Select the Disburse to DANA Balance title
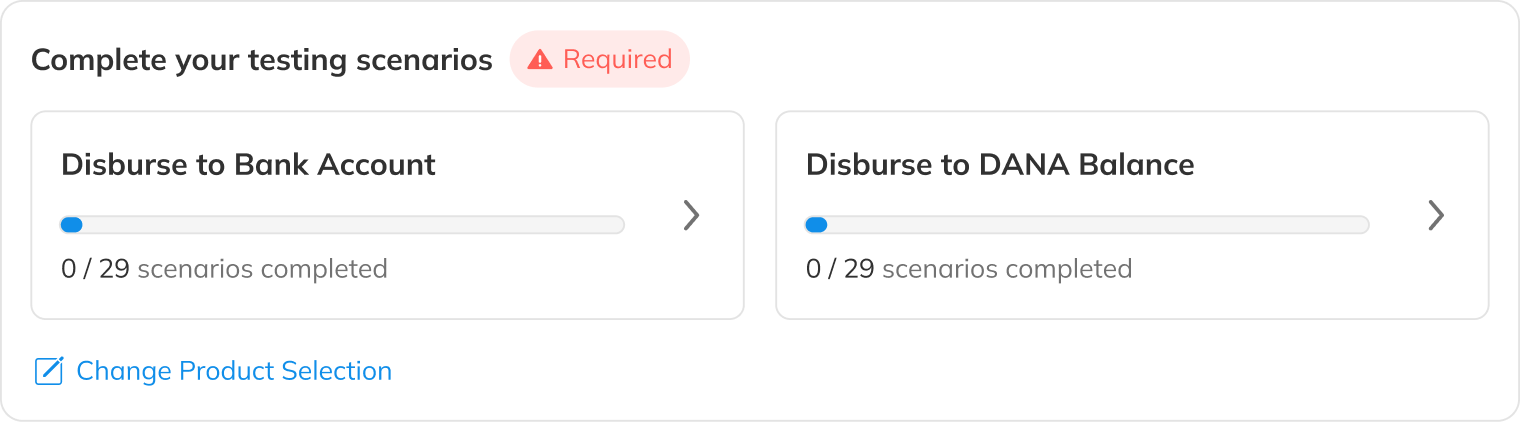Image resolution: width=1520 pixels, height=422 pixels. pyautogui.click(x=1000, y=165)
